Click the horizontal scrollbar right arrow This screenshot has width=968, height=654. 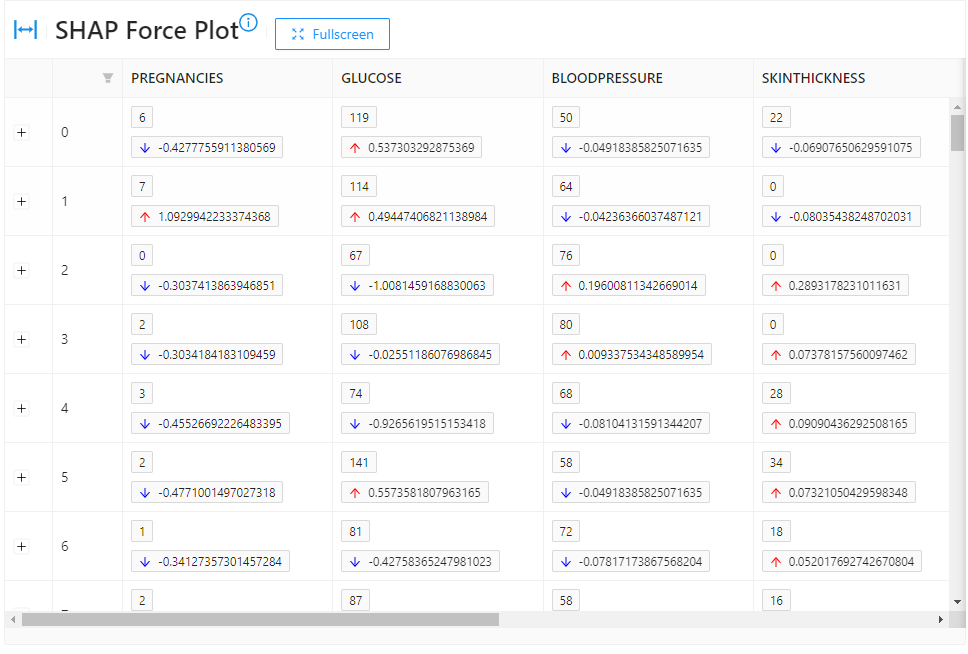point(940,620)
